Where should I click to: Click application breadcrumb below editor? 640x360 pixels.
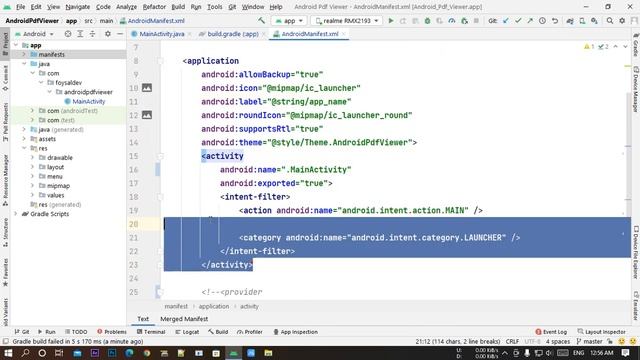click(213, 306)
